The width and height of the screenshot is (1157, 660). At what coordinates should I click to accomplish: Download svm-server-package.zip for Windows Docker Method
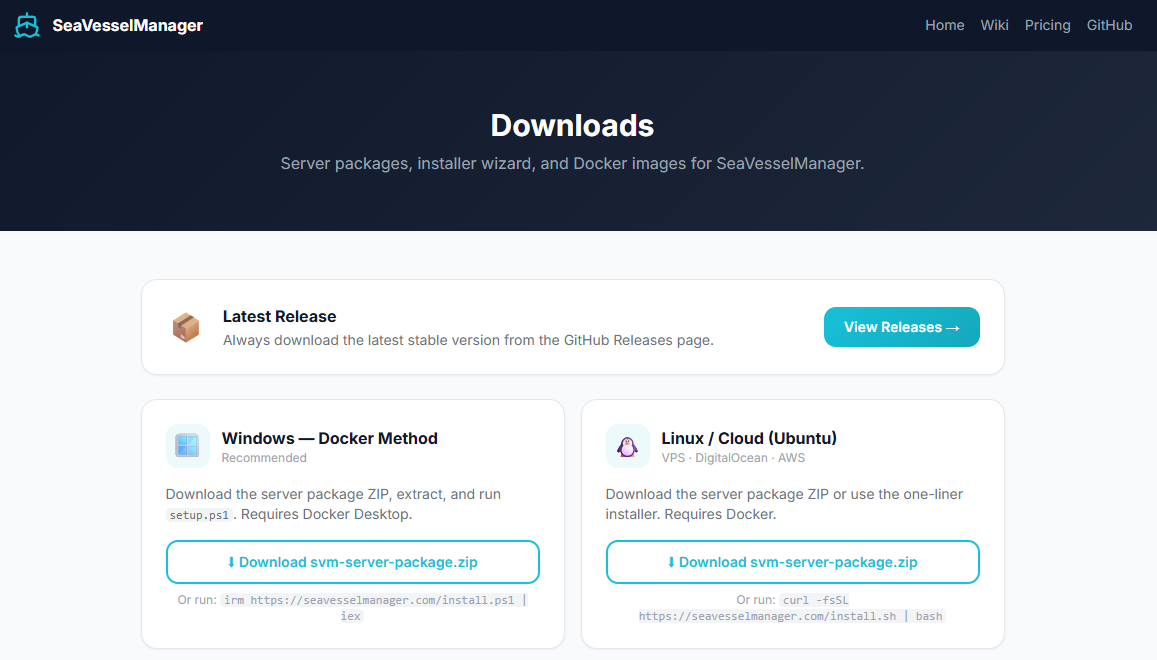(x=353, y=562)
